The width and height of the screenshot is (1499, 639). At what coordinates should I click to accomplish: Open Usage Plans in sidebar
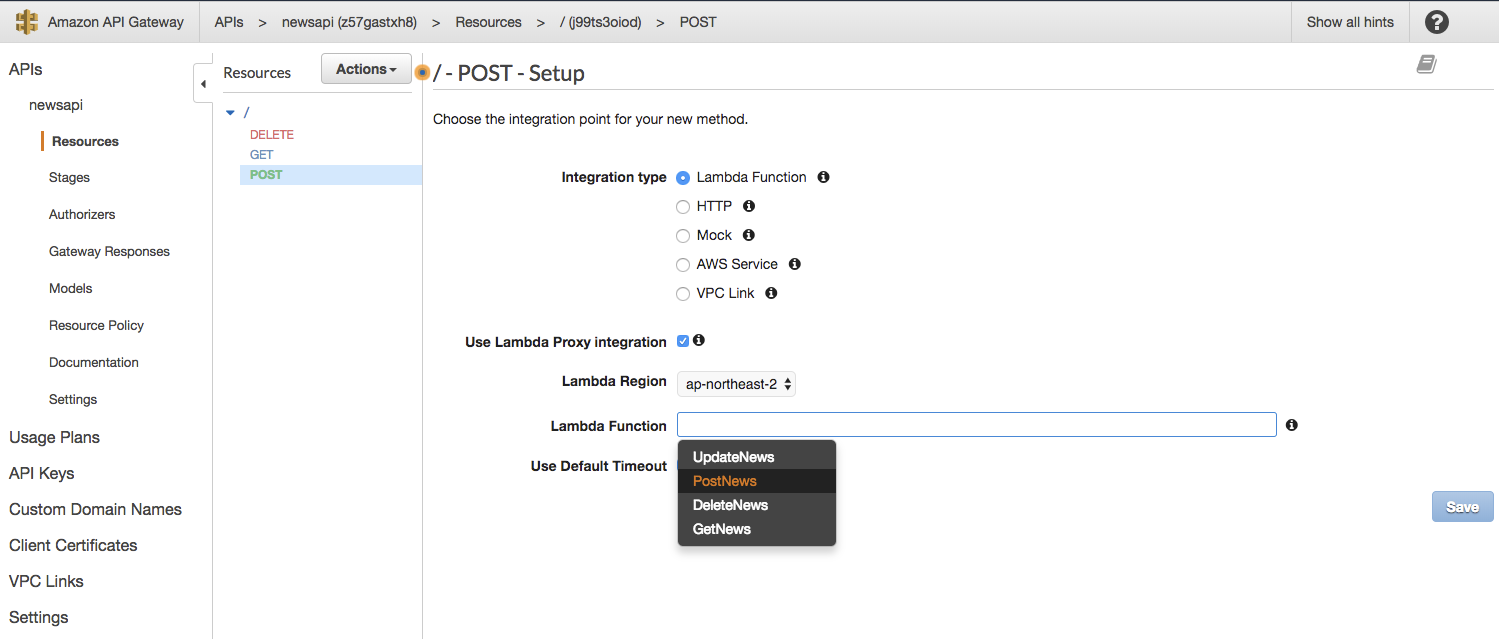coord(54,437)
